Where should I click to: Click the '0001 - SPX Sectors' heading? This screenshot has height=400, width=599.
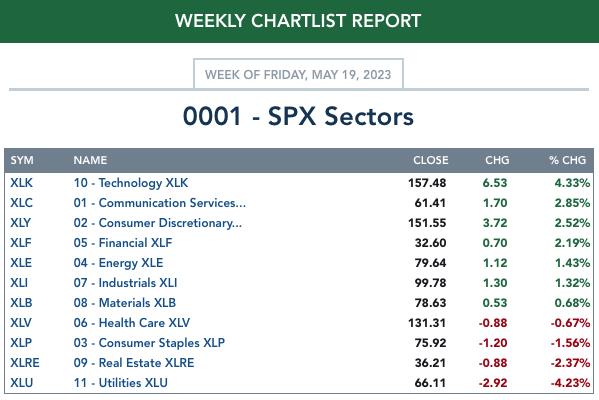click(x=298, y=116)
